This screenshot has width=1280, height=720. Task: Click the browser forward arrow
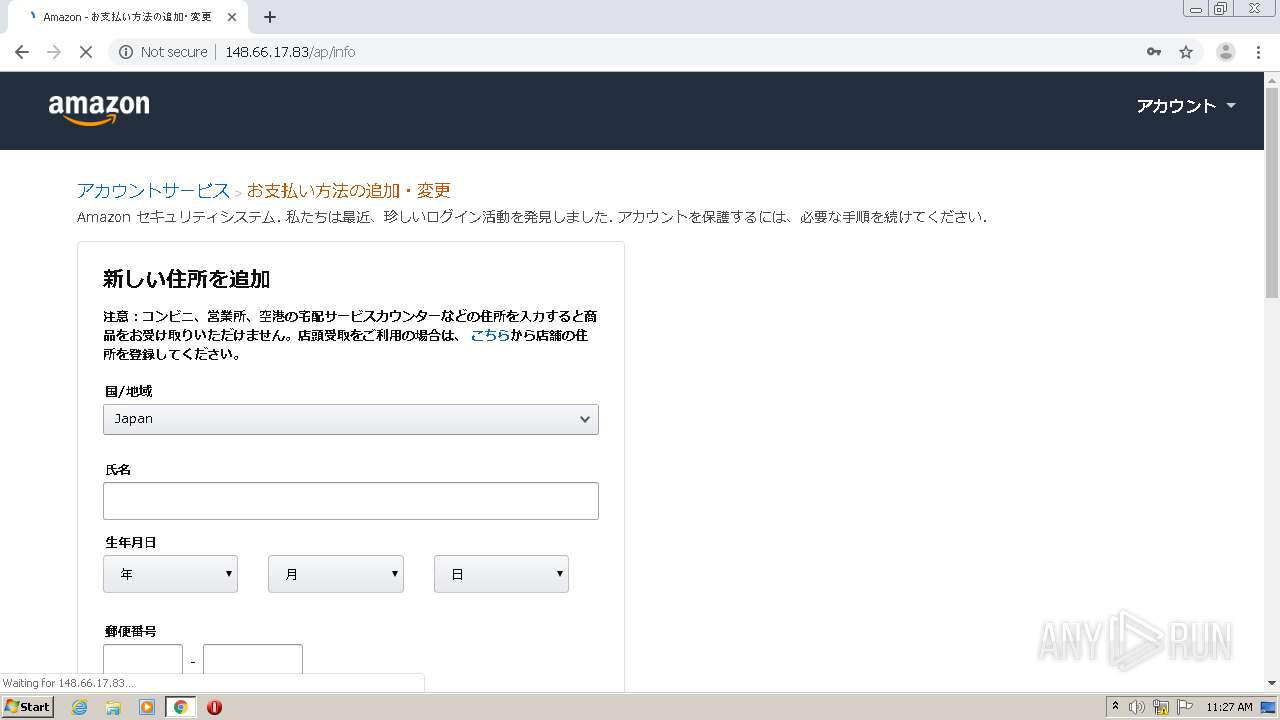point(54,52)
